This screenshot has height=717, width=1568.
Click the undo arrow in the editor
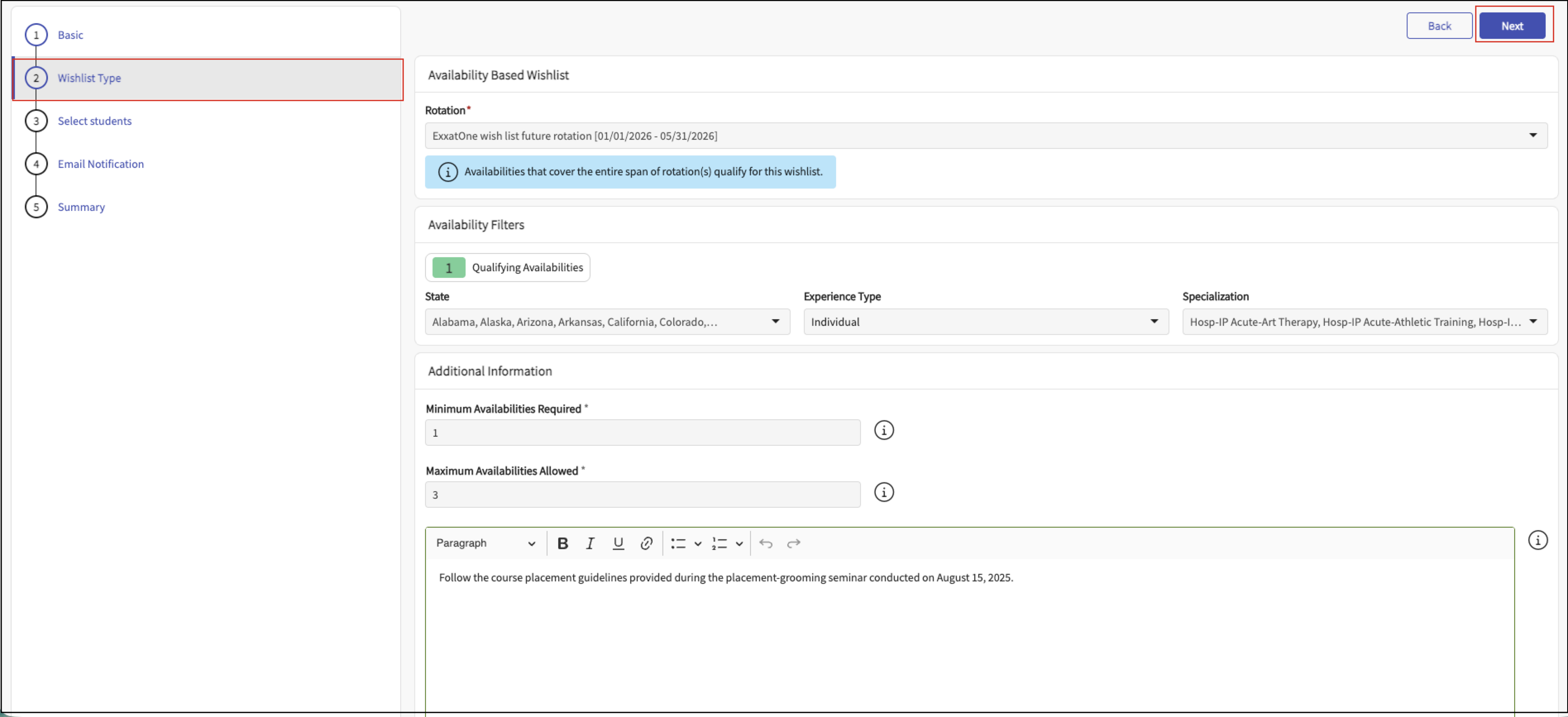pyautogui.click(x=766, y=543)
